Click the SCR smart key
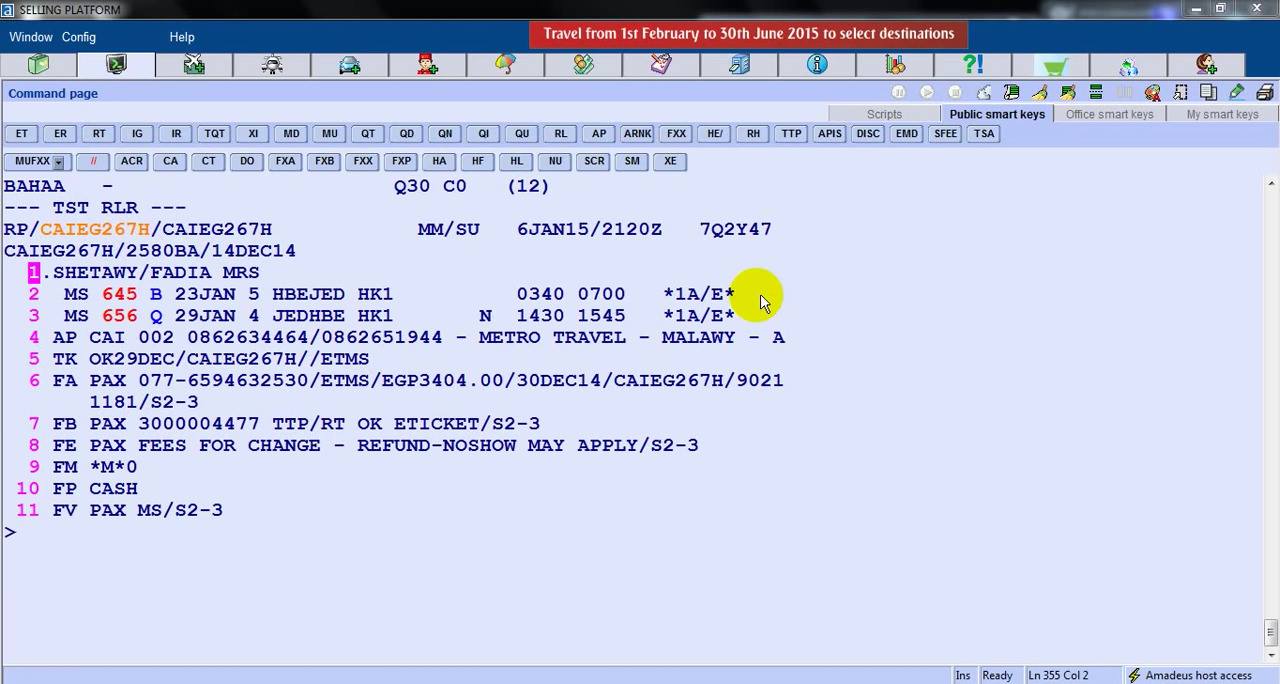1280x684 pixels. coord(594,161)
